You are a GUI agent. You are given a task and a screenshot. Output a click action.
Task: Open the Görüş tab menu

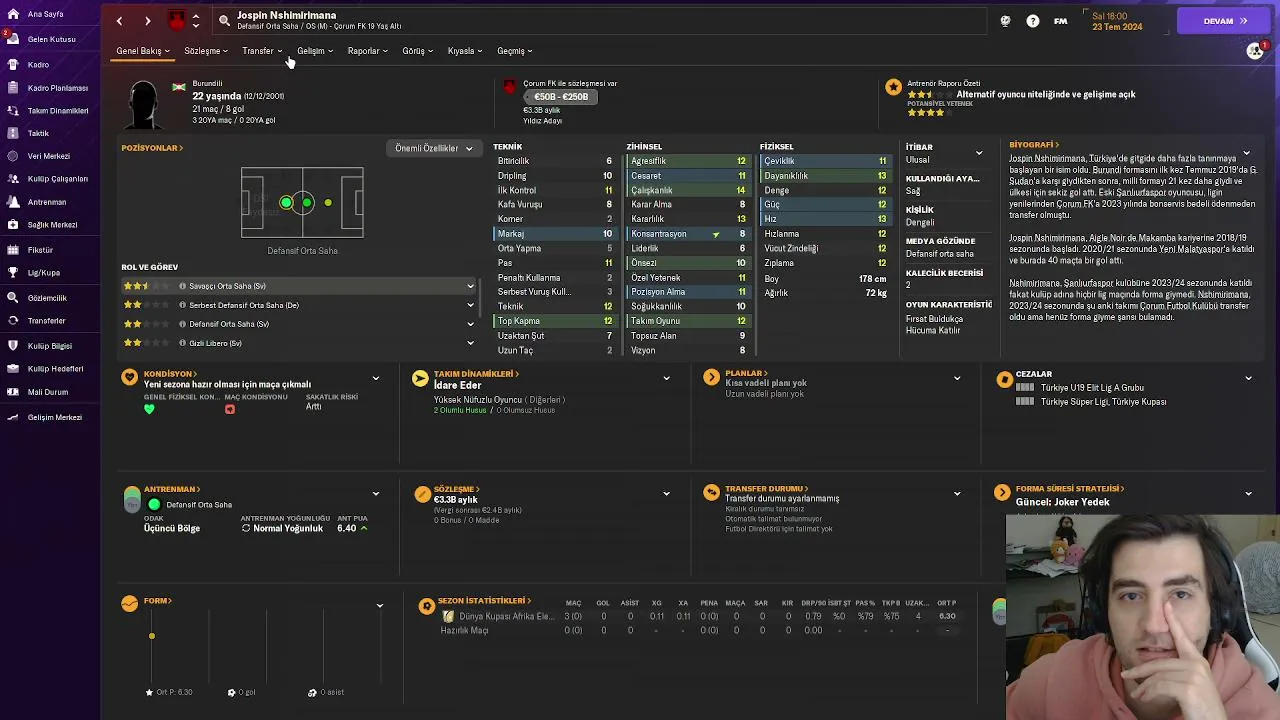click(x=418, y=51)
